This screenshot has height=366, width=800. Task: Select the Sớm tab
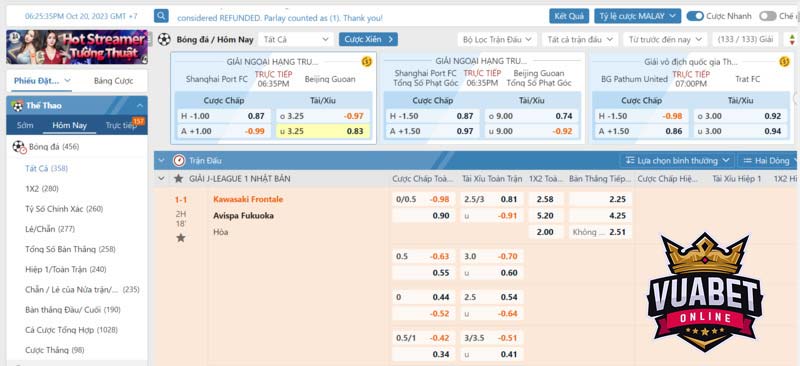click(25, 125)
